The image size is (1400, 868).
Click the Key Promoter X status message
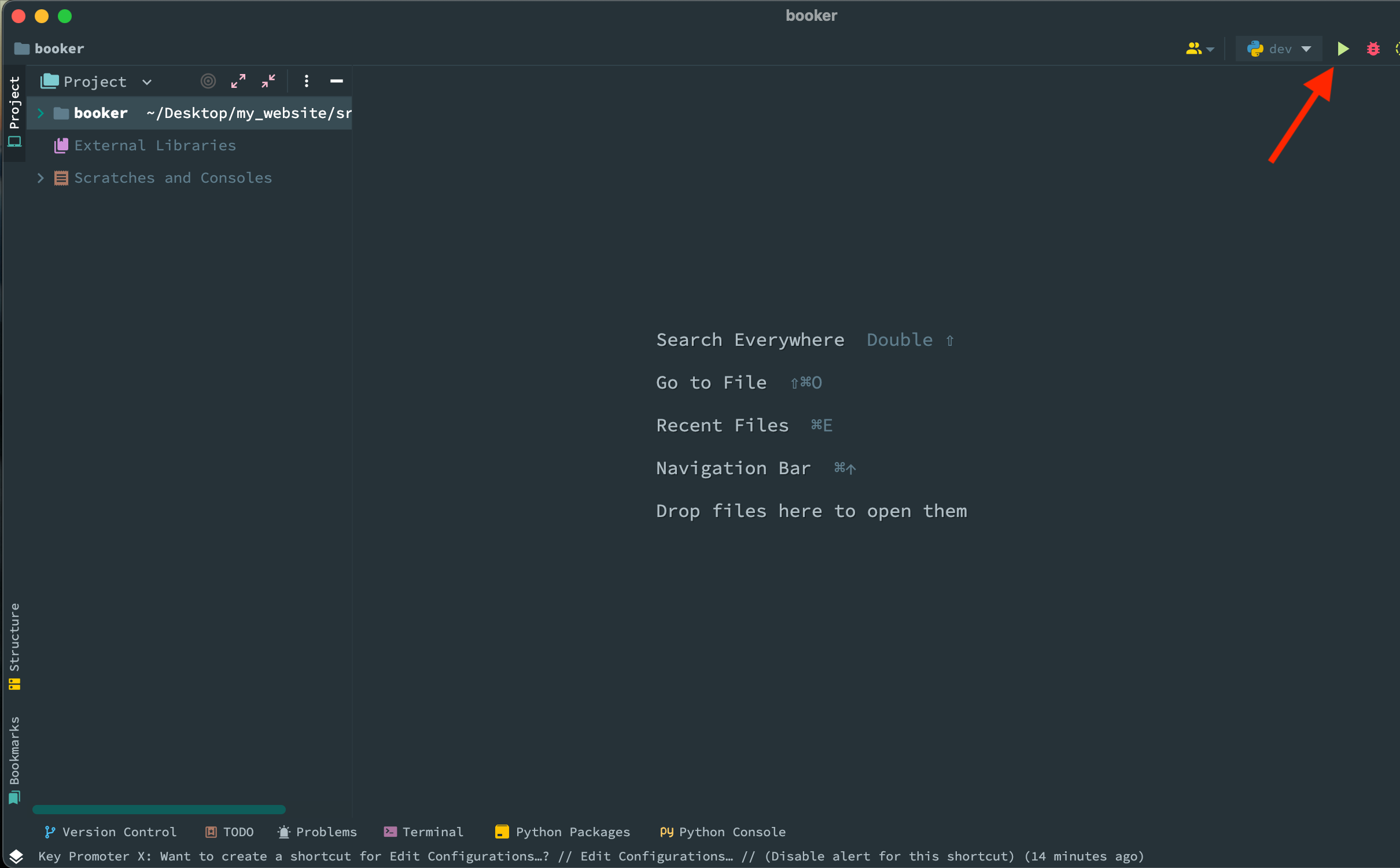point(591,856)
